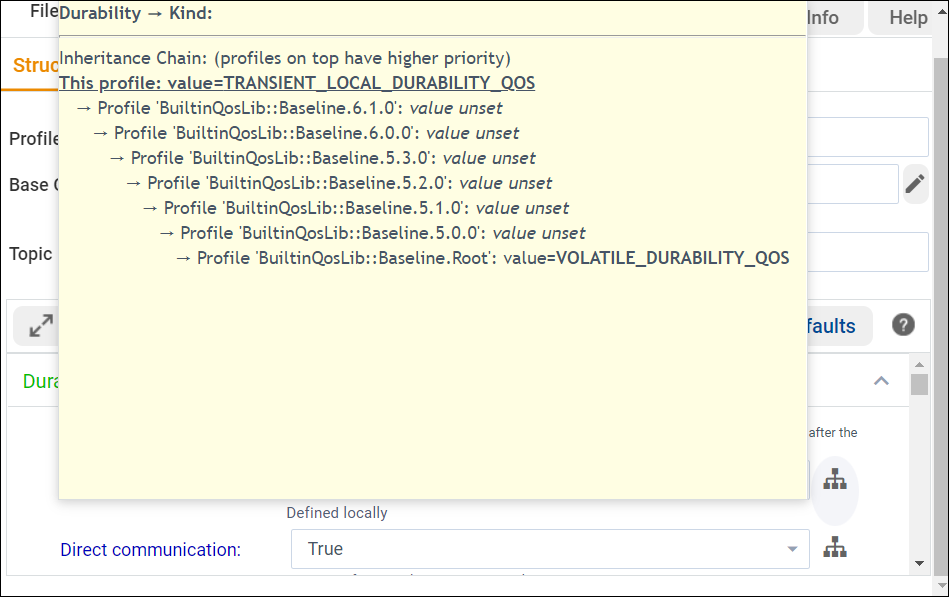Click the vertical scrollbar thumb

(x=919, y=385)
